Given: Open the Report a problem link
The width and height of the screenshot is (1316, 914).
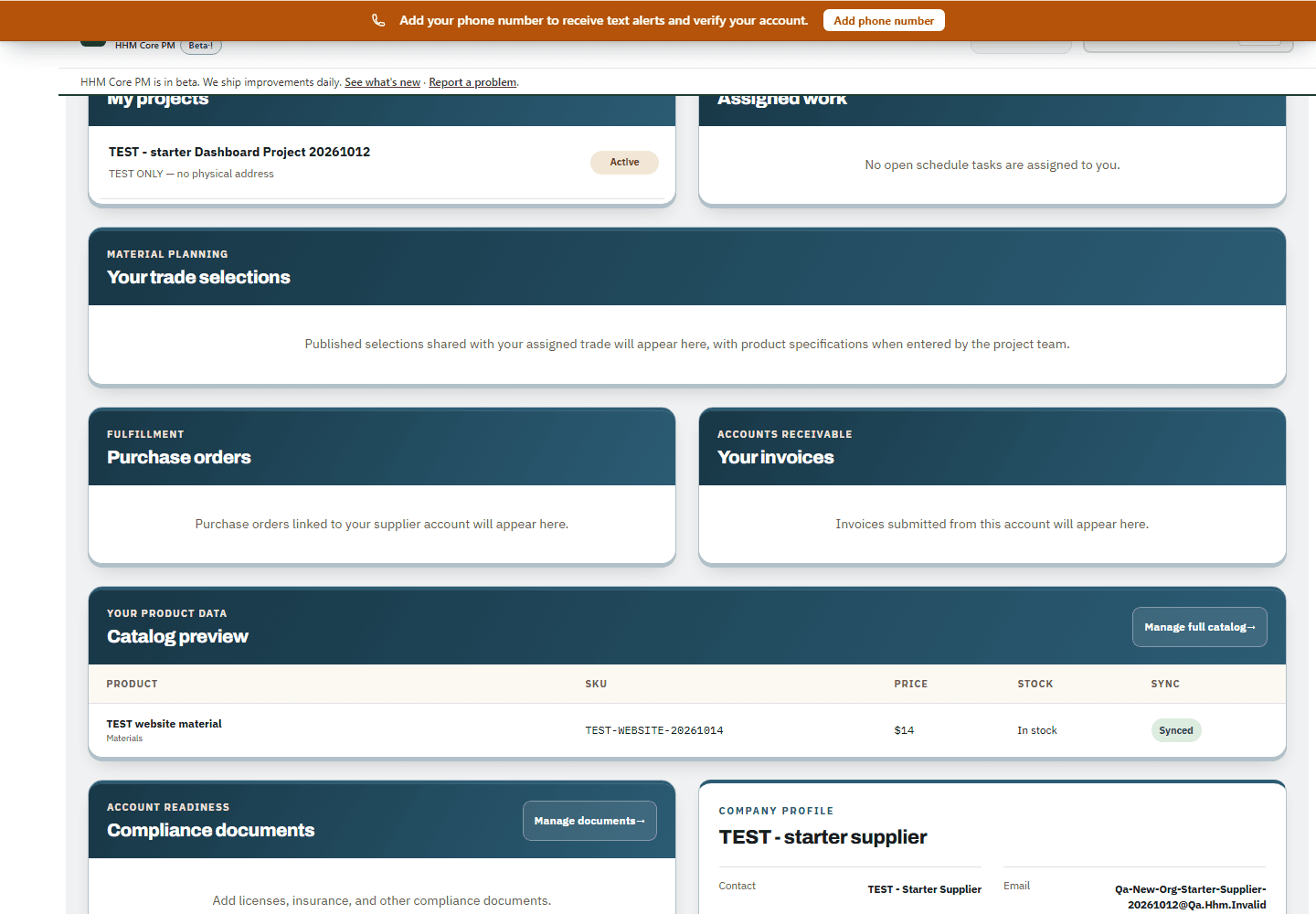Looking at the screenshot, I should 472,82.
